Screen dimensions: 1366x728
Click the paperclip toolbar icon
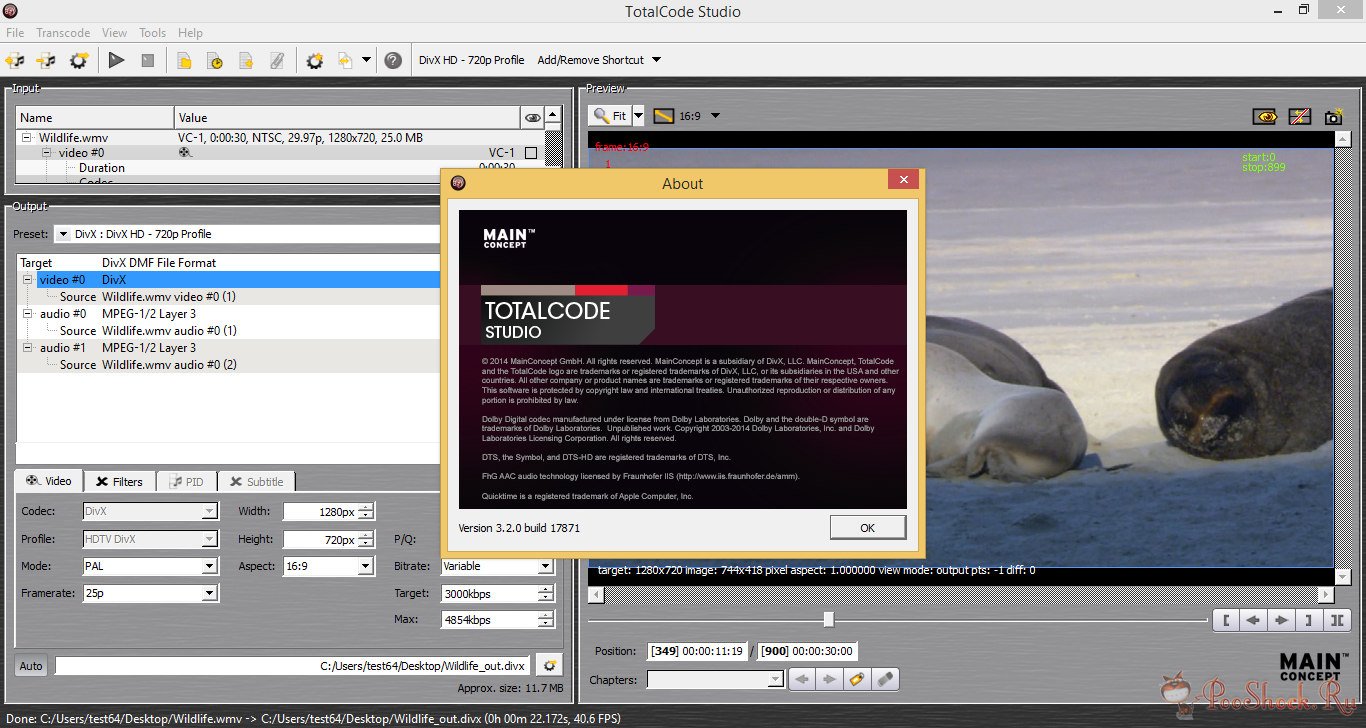pos(277,61)
